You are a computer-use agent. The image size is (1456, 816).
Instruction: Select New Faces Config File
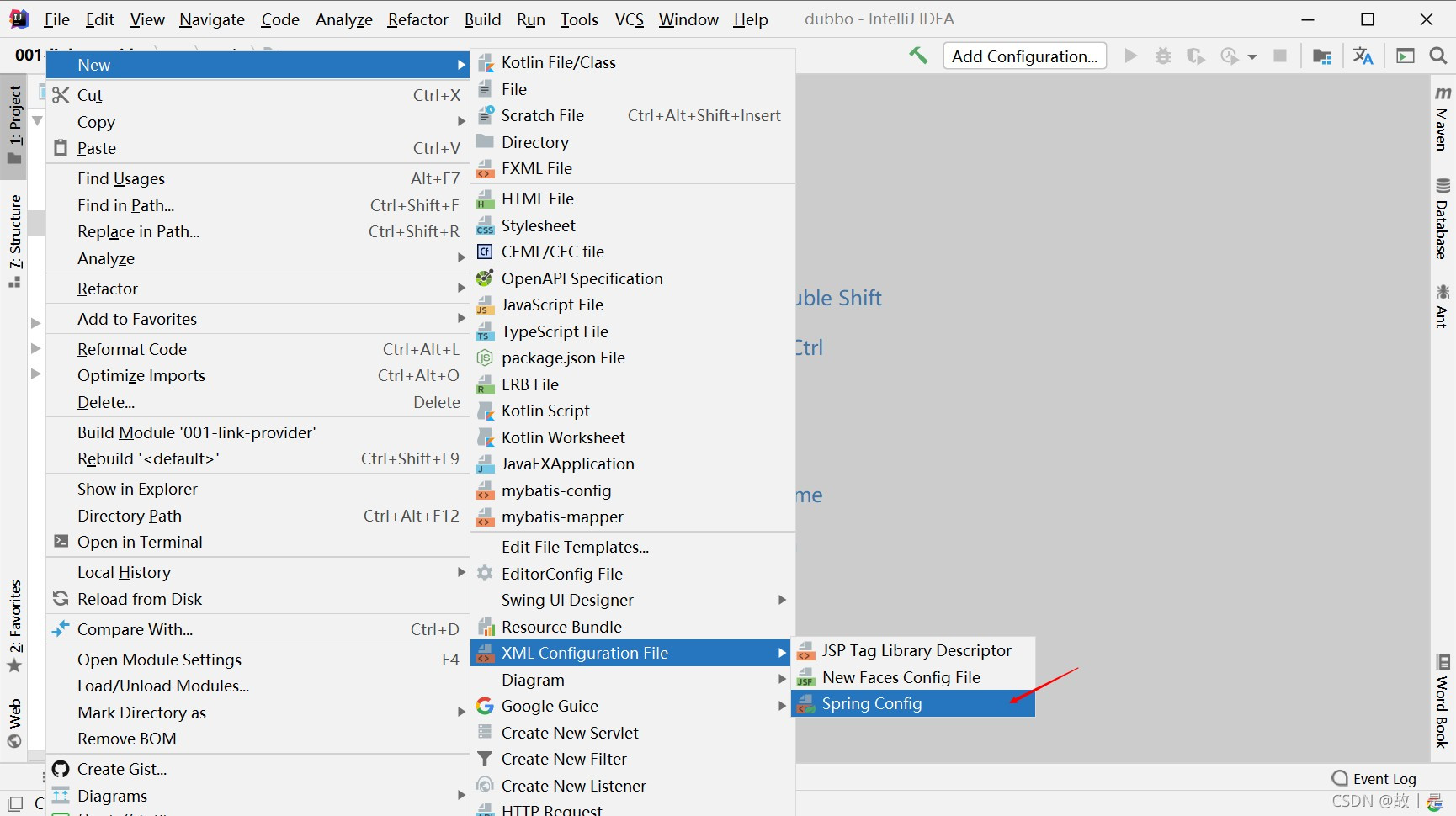pos(913,677)
